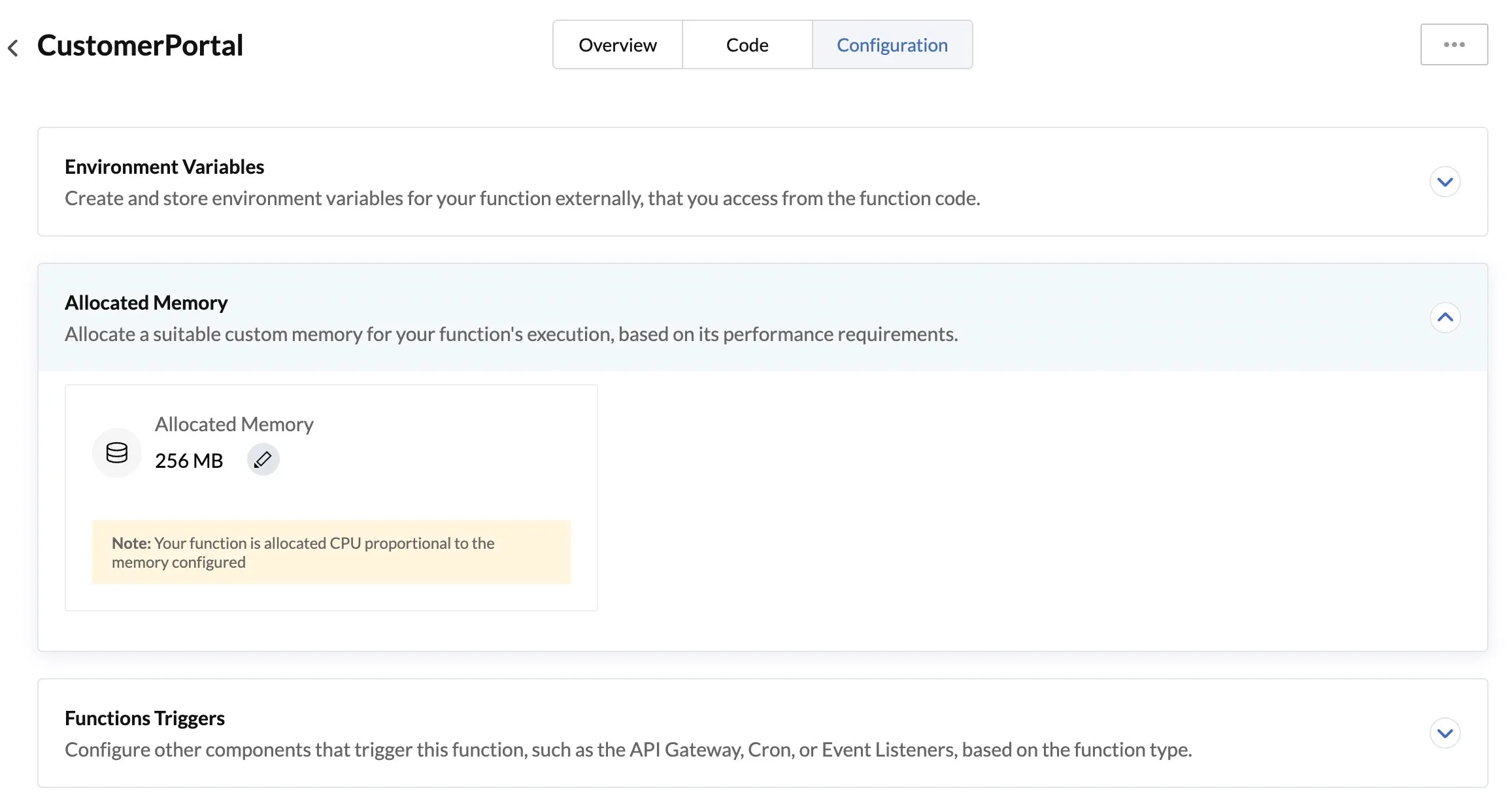Viewport: 1512px width, 801px height.
Task: Expand the Functions Triggers section
Action: point(1445,733)
